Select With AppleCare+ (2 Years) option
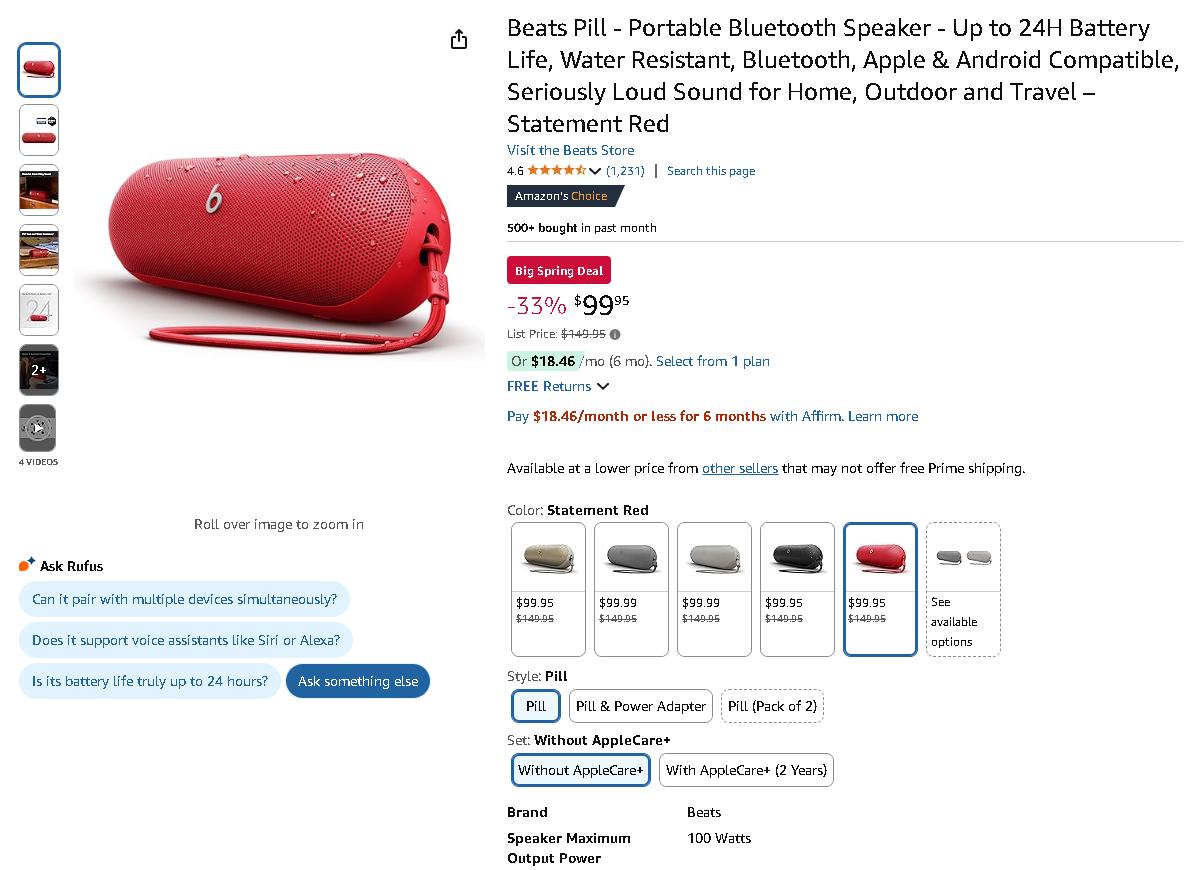This screenshot has width=1189, height=870. tap(745, 770)
